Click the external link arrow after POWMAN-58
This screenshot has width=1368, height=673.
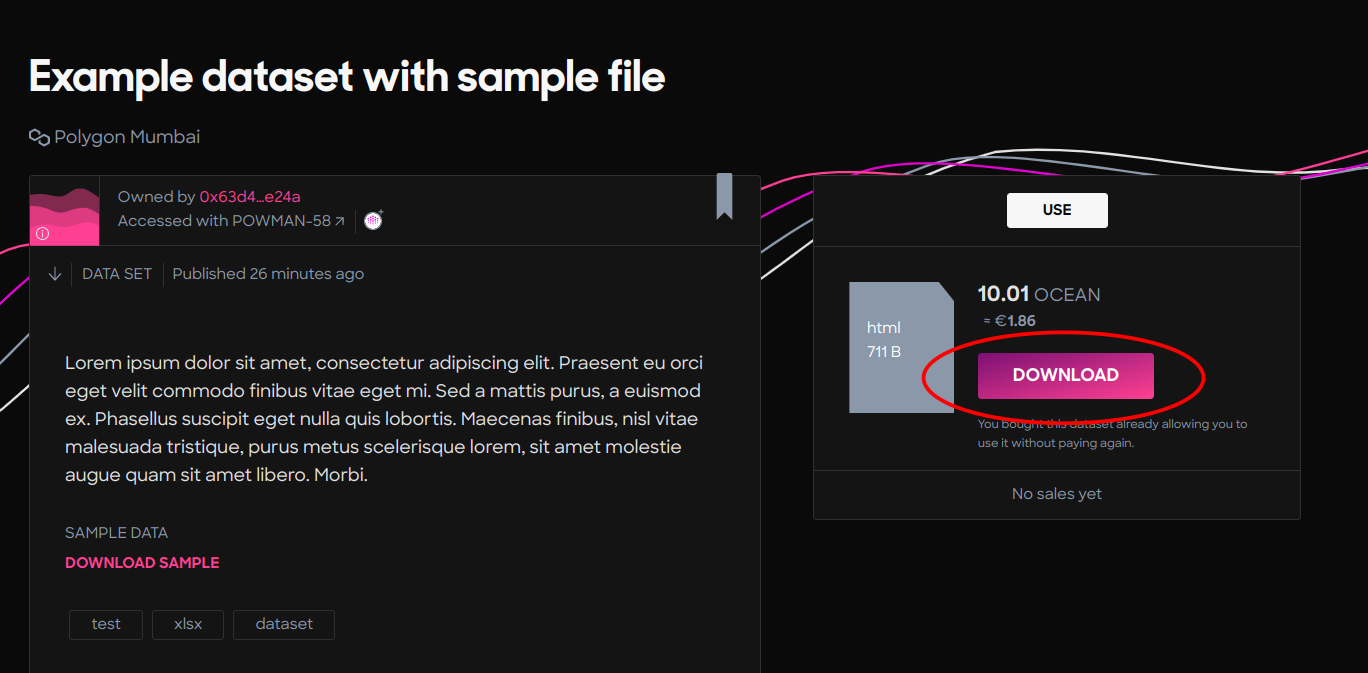(340, 221)
